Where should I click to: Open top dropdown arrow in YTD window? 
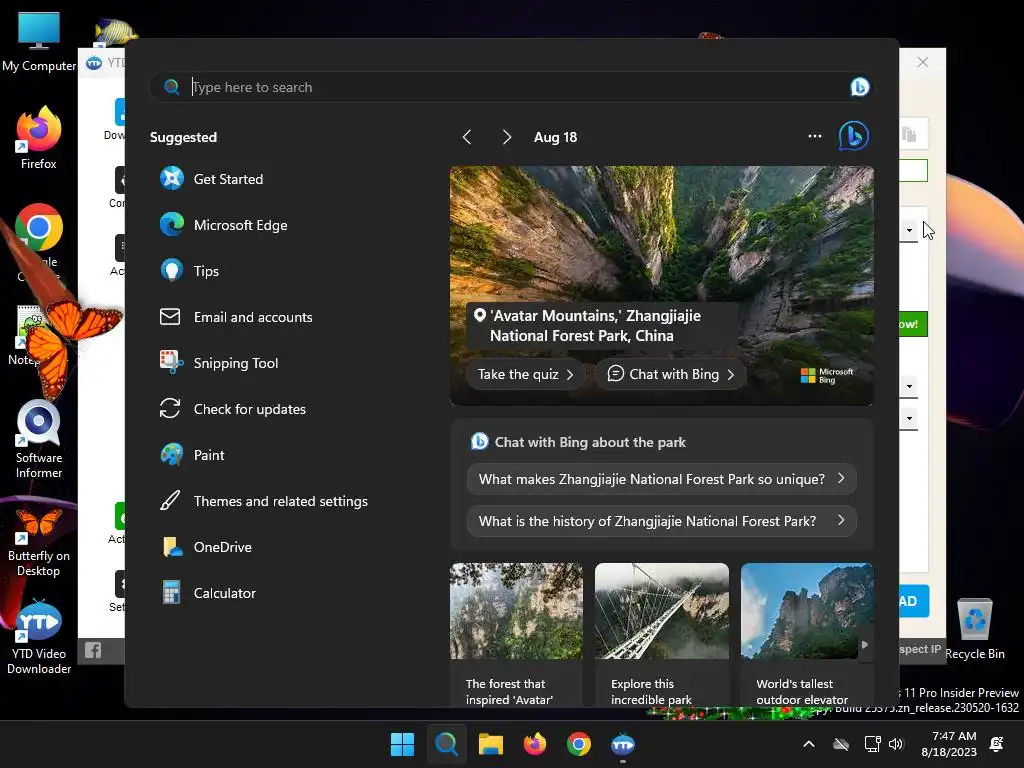pyautogui.click(x=909, y=230)
